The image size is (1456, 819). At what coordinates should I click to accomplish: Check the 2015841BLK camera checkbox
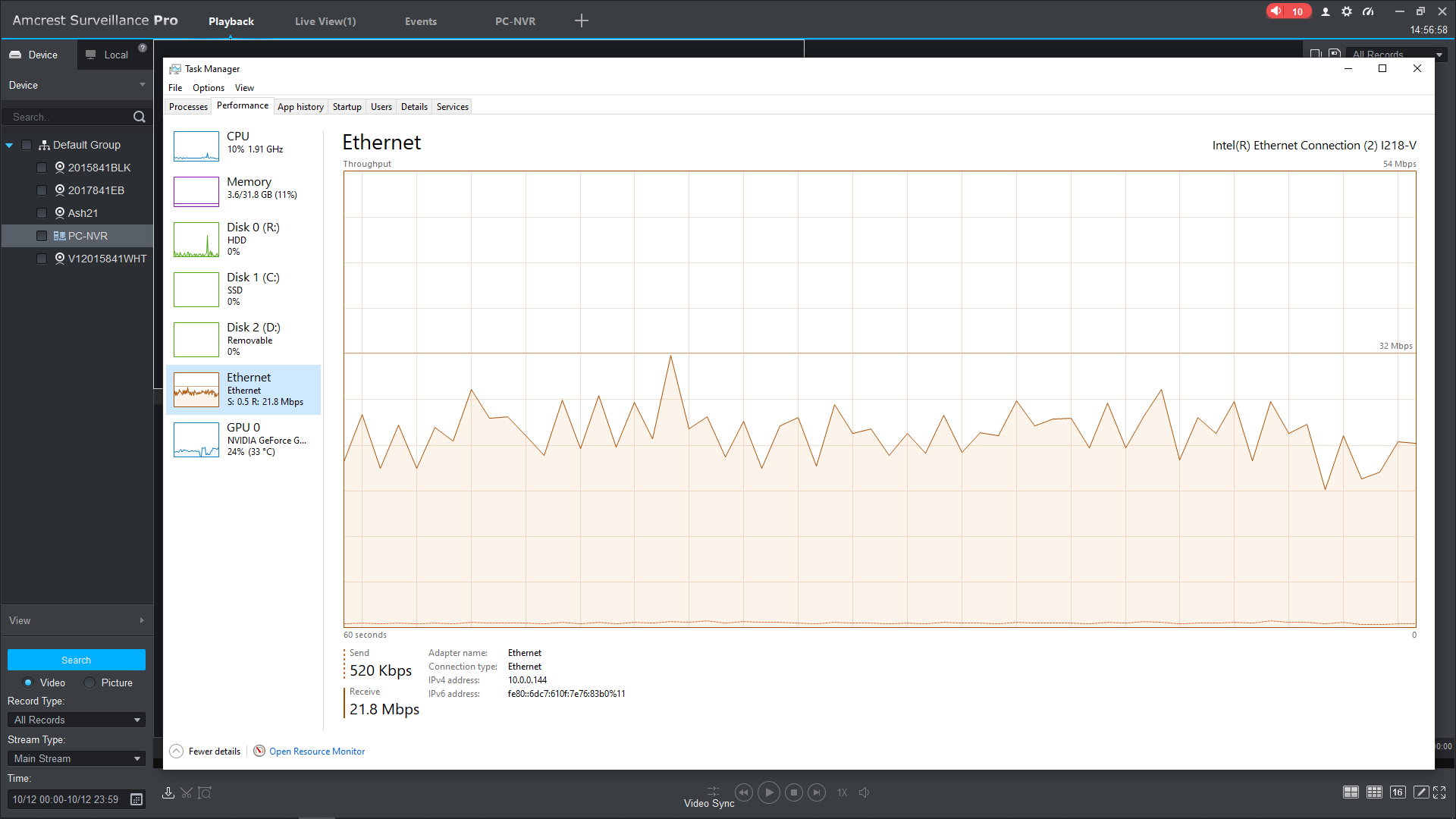(x=42, y=168)
